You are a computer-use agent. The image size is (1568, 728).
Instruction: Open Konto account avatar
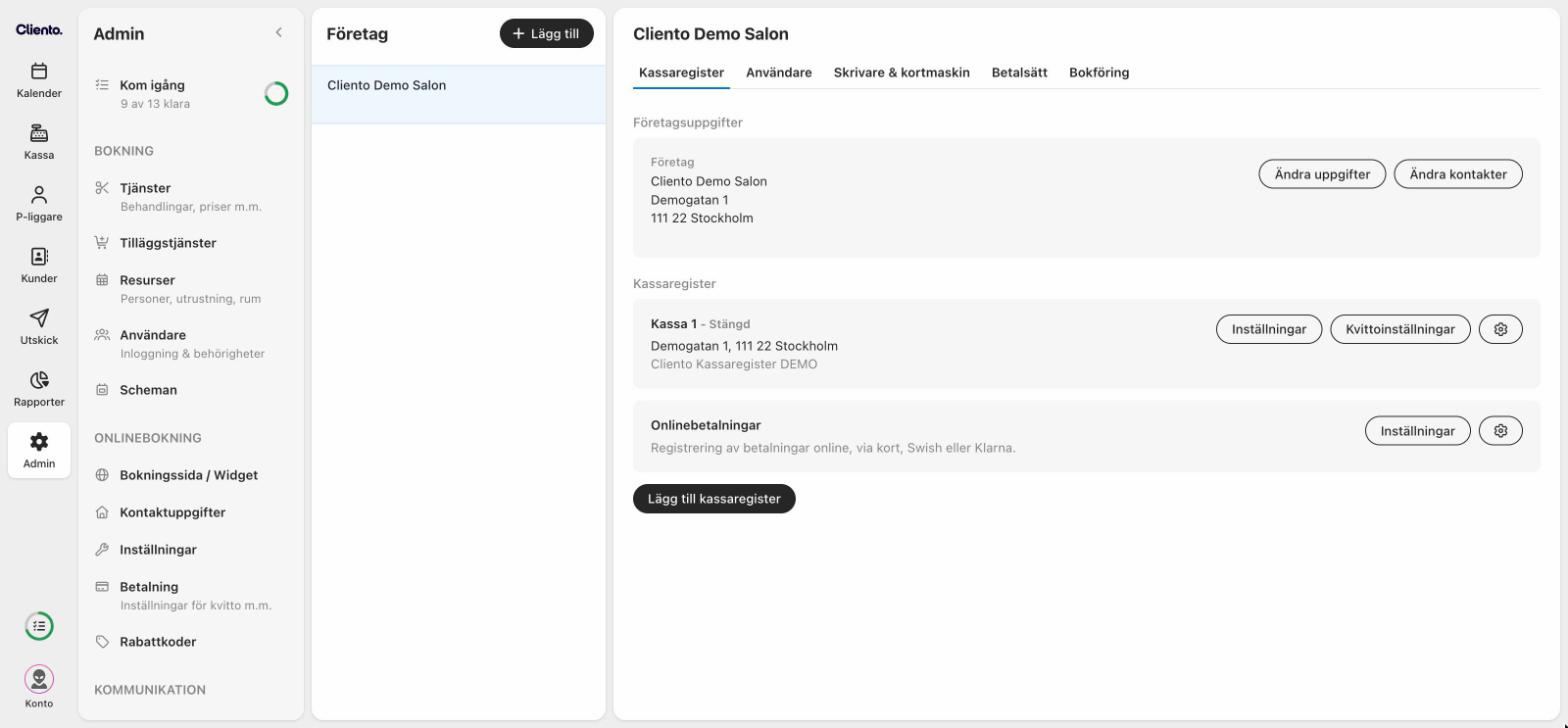click(39, 679)
